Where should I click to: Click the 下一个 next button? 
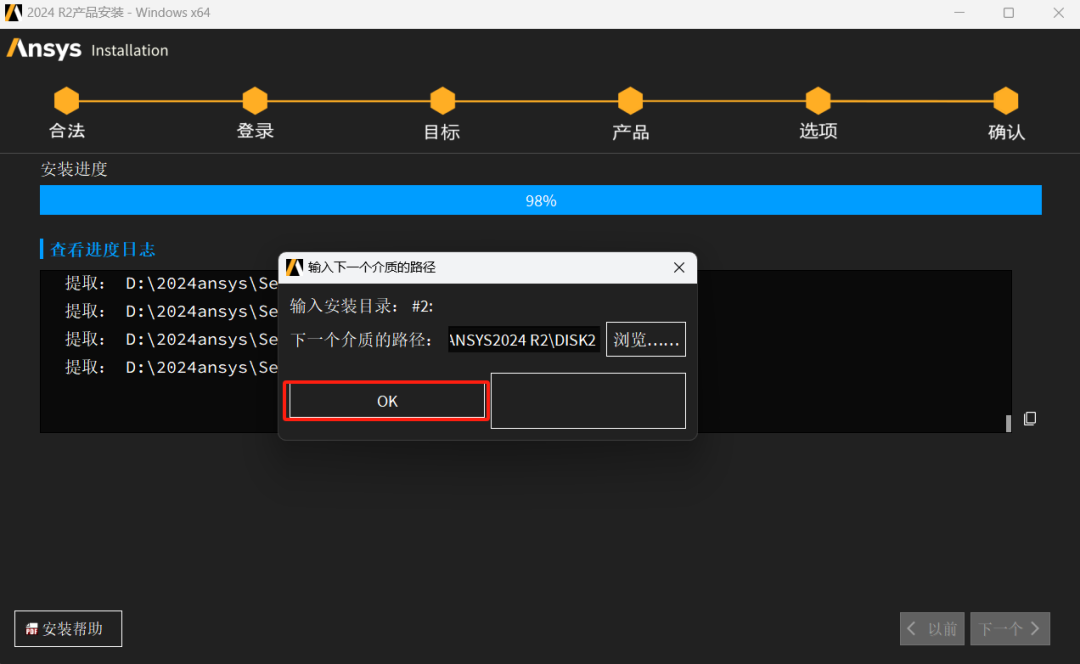[x=1010, y=628]
